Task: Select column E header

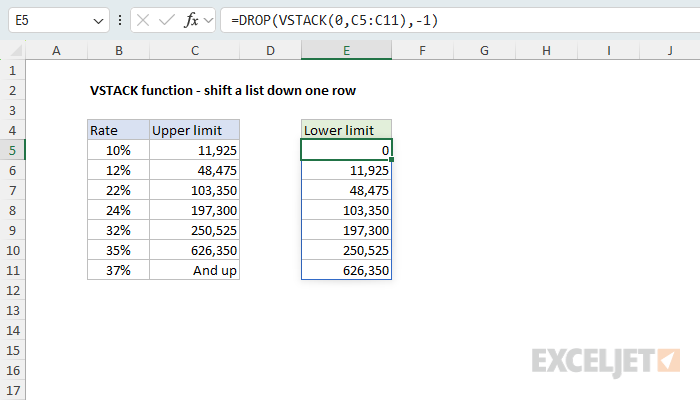Action: click(x=346, y=50)
